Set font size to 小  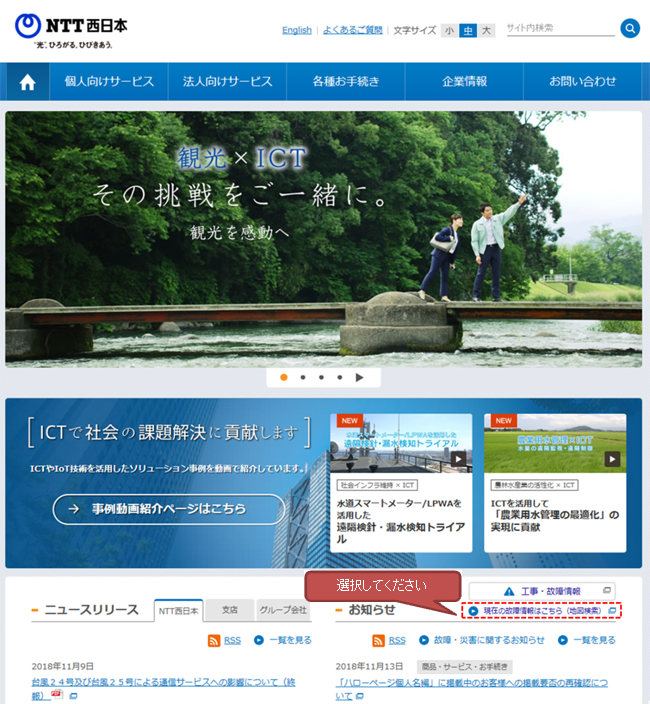pyautogui.click(x=449, y=30)
